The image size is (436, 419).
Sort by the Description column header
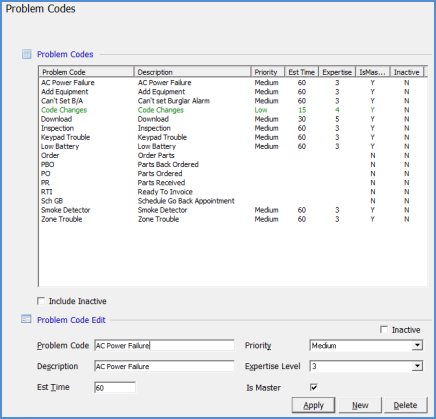click(x=192, y=72)
